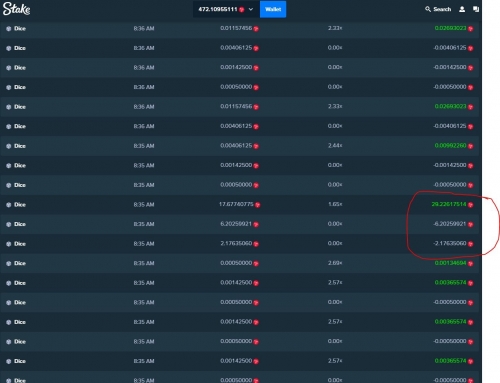Select the loss value -6.20259921

(449, 224)
